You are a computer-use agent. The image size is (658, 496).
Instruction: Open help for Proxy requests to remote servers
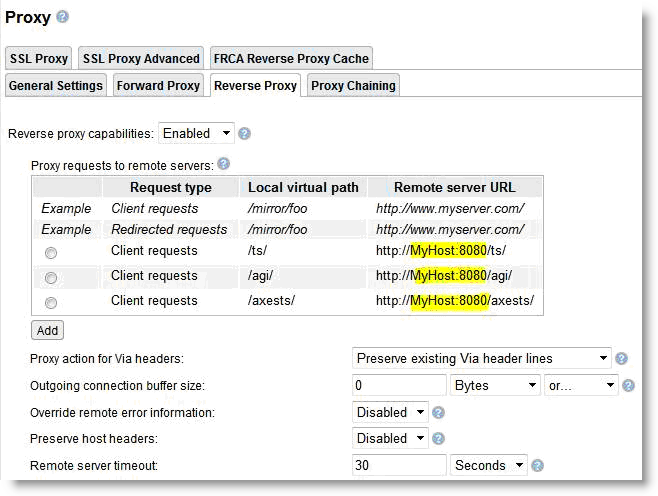(x=223, y=164)
